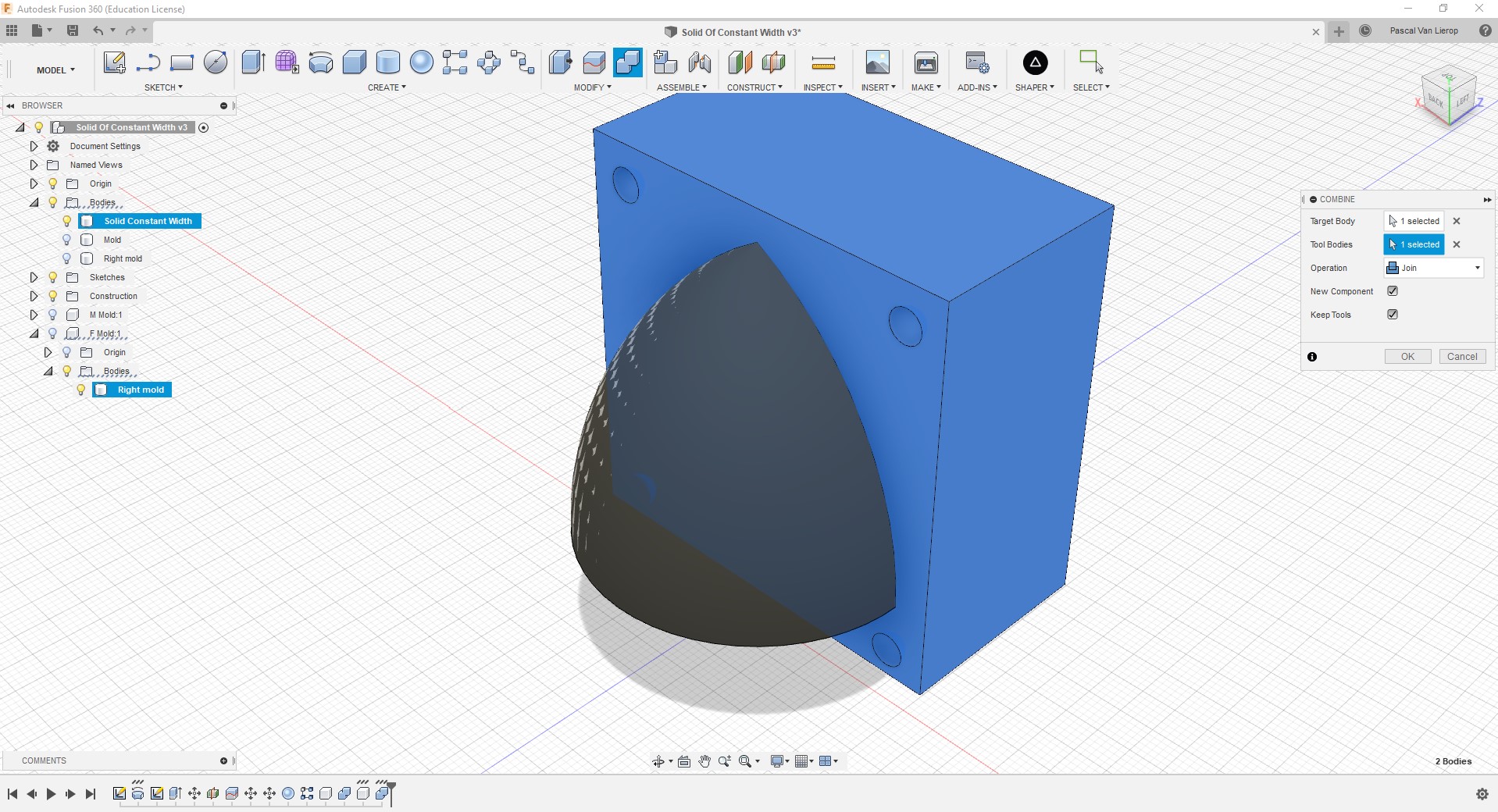Select the Press Pull tool
The width and height of the screenshot is (1498, 812).
[x=561, y=62]
